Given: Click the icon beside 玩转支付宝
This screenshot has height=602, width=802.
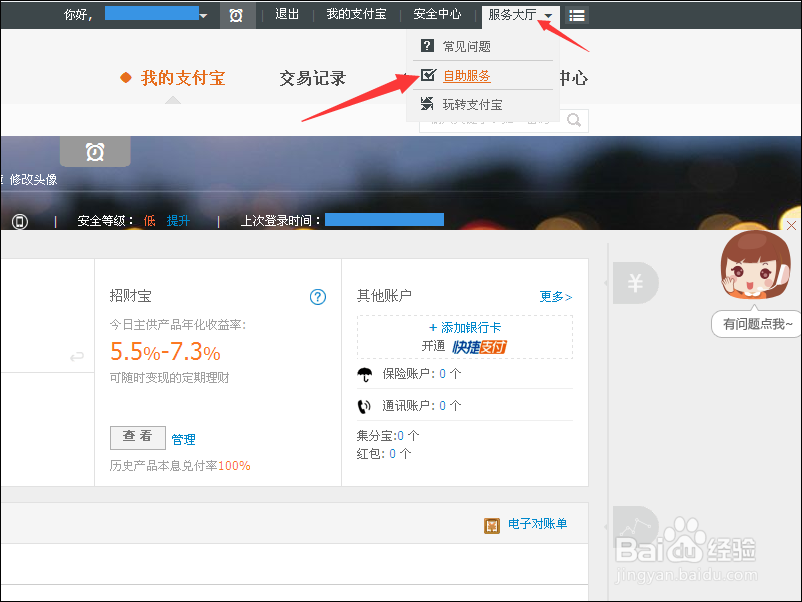Looking at the screenshot, I should [427, 104].
